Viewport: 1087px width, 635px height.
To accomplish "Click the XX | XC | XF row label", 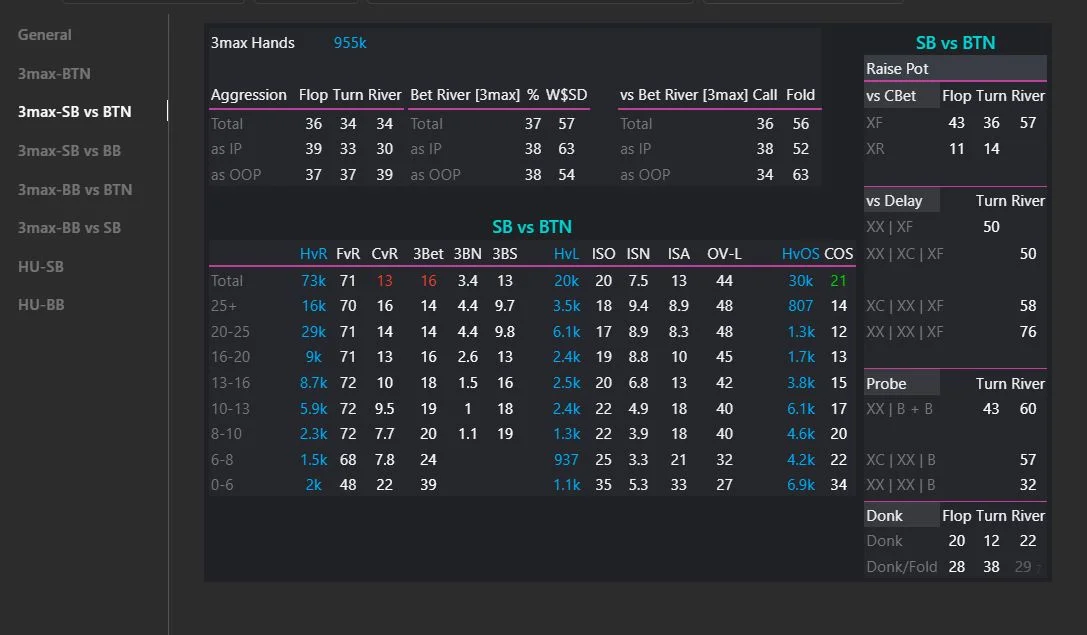I will click(x=905, y=254).
